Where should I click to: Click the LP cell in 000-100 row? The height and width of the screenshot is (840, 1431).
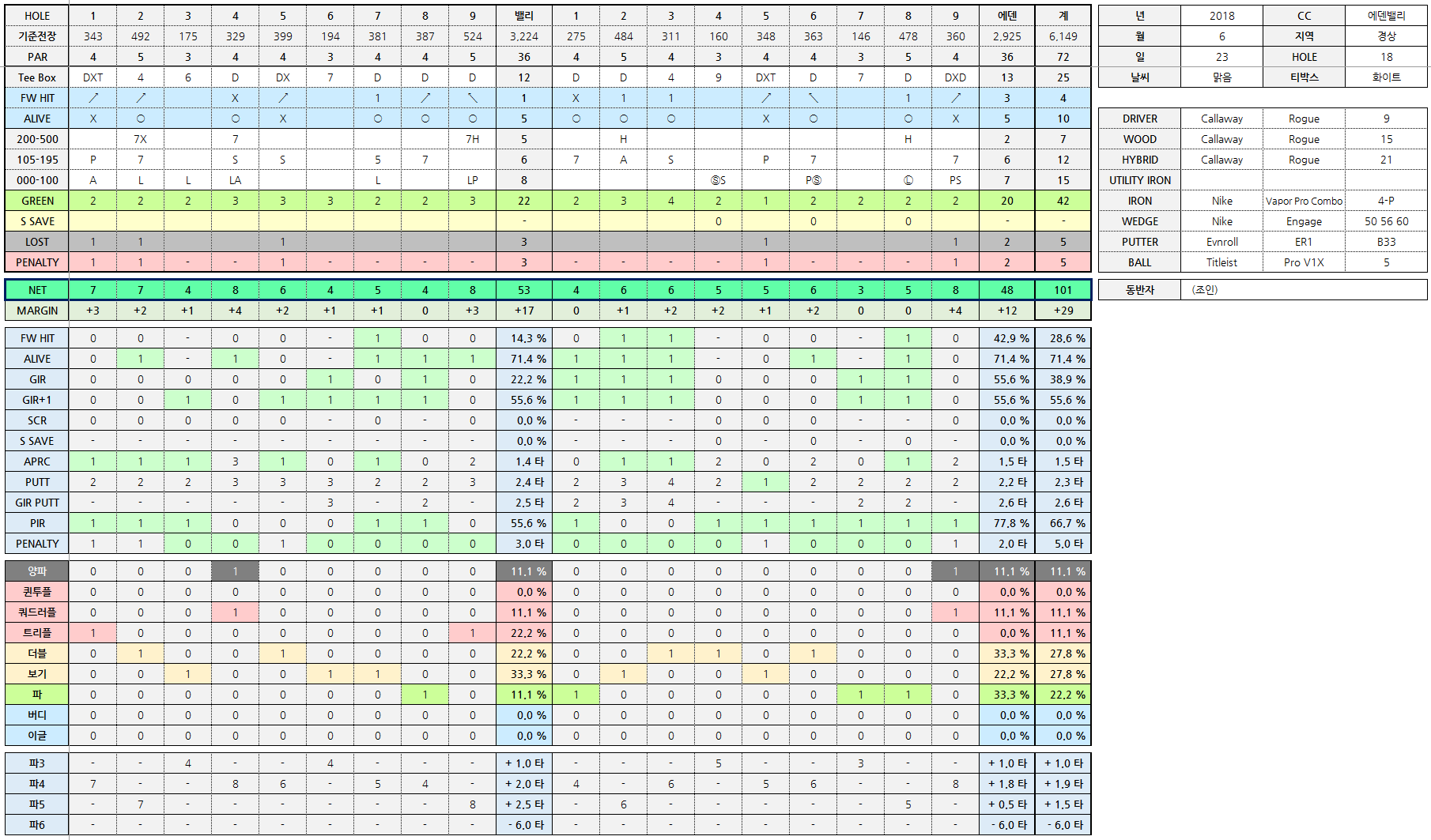(472, 180)
